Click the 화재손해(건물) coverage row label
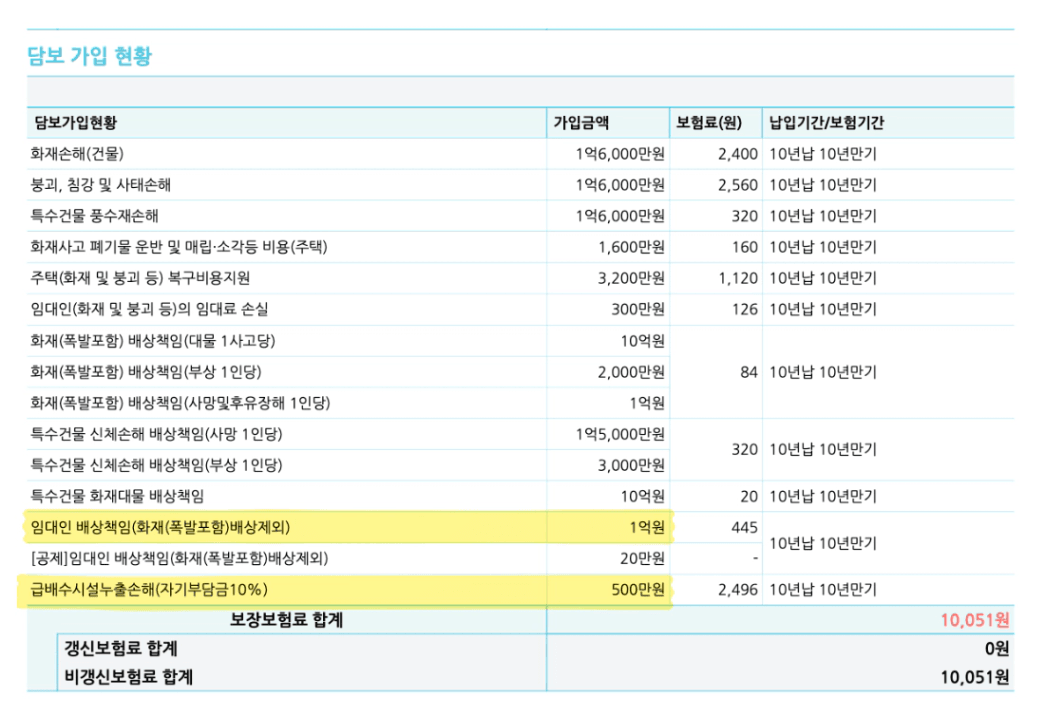The height and width of the screenshot is (716, 1045). coord(78,154)
